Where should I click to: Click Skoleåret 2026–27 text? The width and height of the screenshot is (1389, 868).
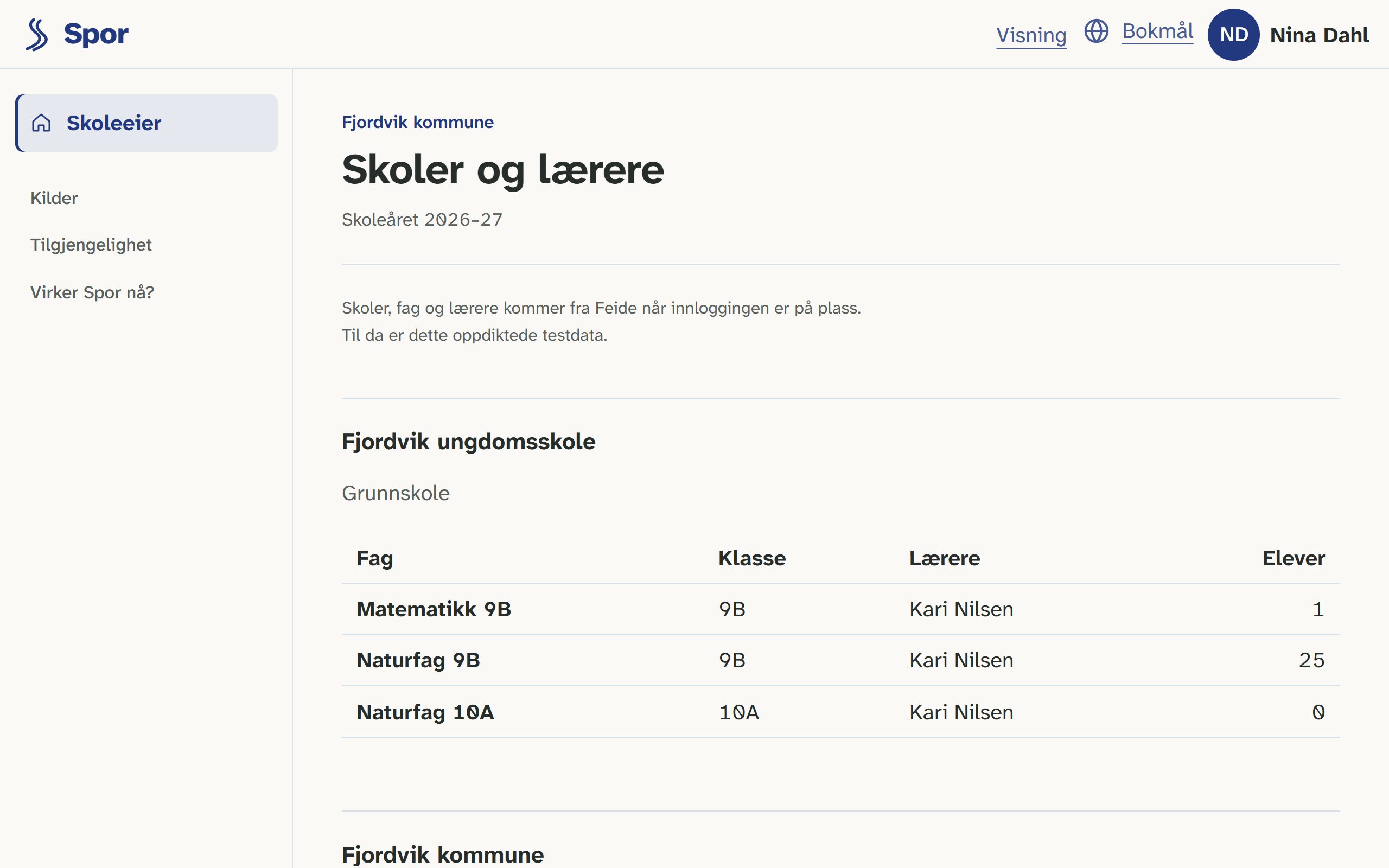423,220
